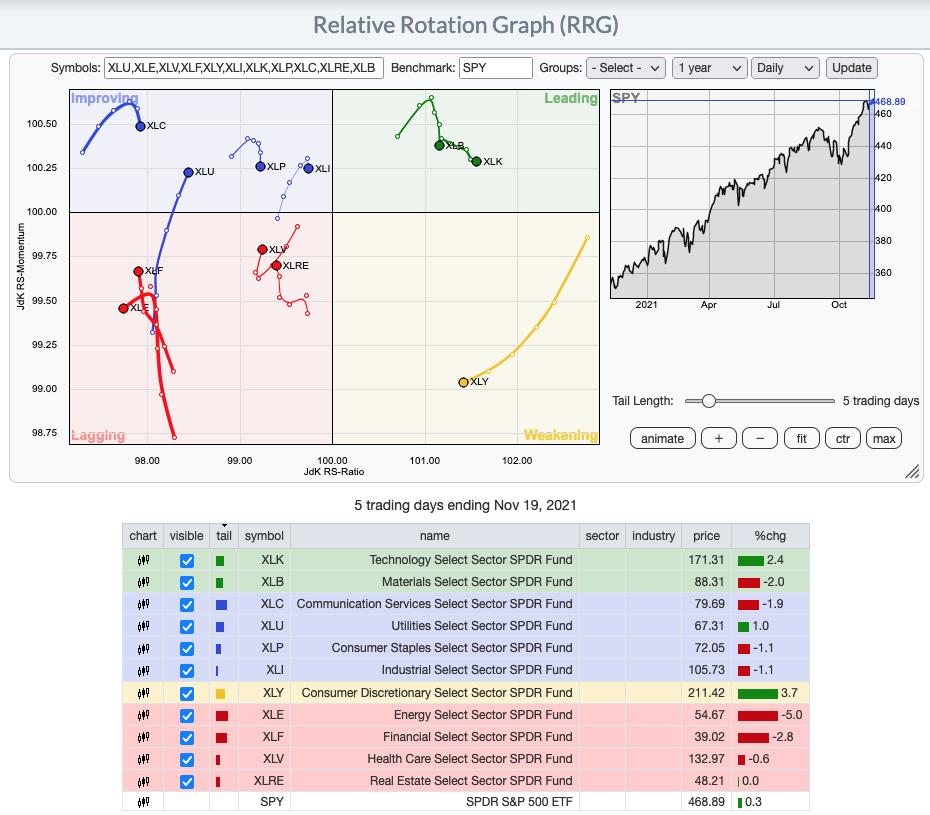Uncheck XLE visible checkbox

[x=187, y=715]
